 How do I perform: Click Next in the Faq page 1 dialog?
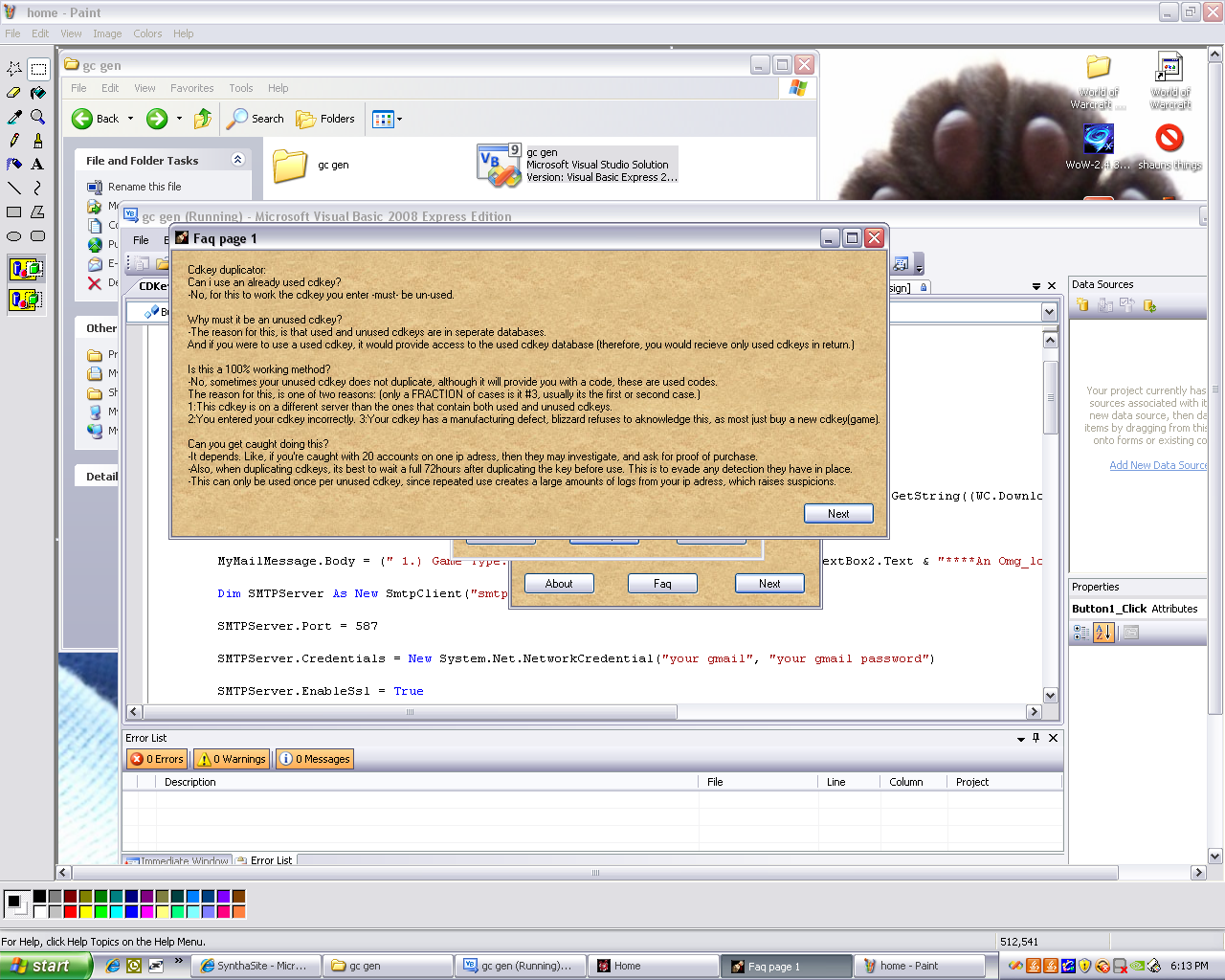point(838,514)
